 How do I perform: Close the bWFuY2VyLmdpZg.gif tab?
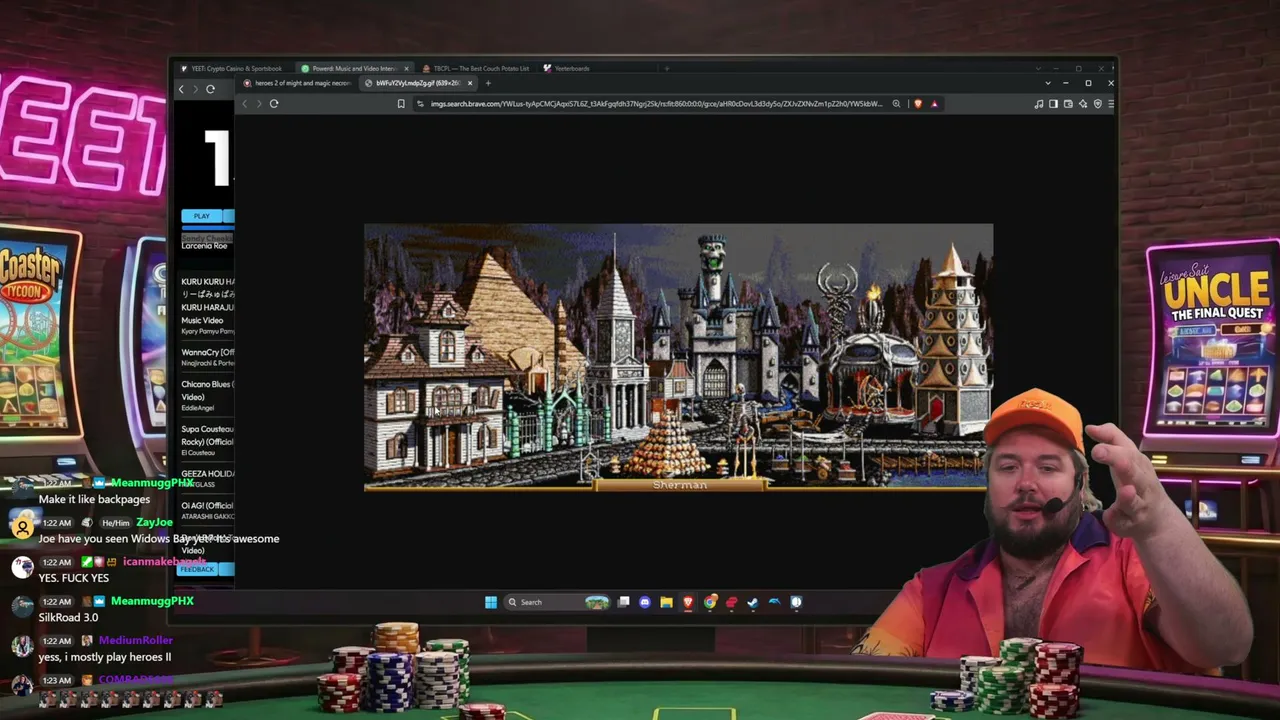(470, 83)
